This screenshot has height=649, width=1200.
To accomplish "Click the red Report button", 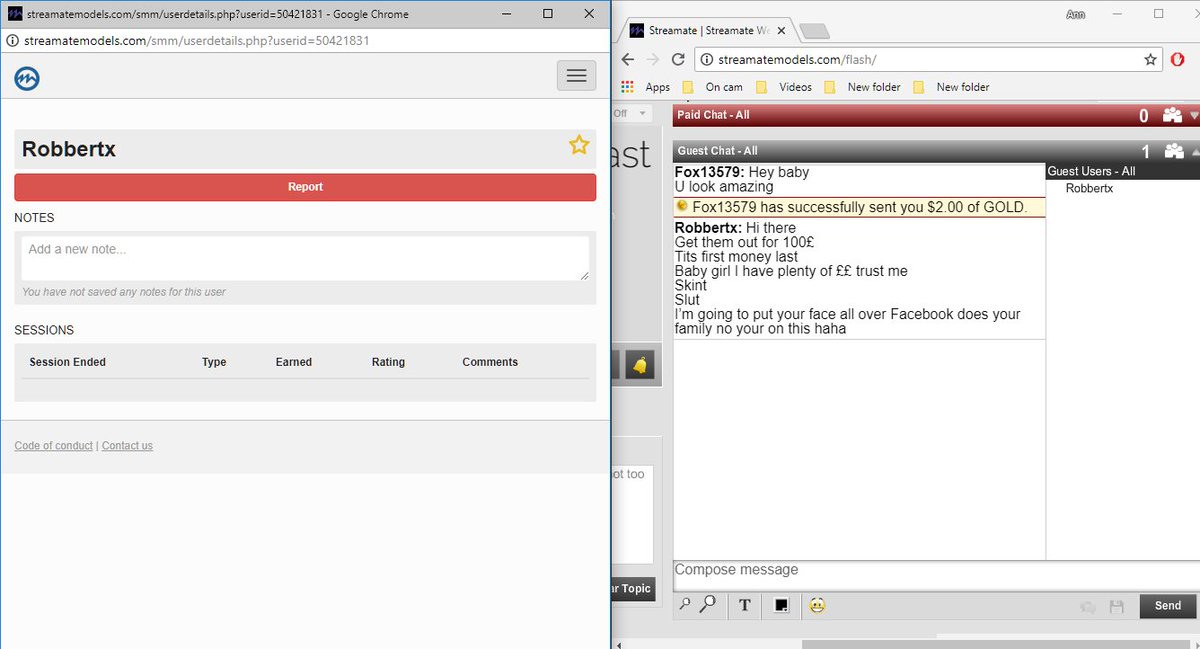I will point(305,187).
